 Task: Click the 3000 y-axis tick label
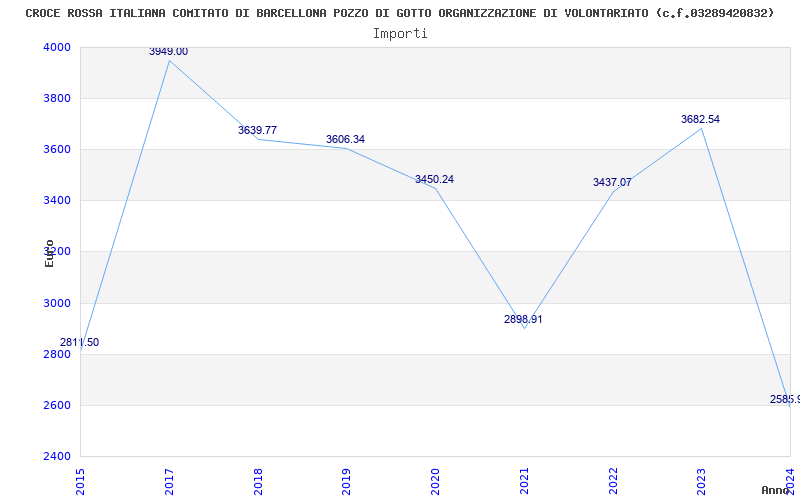tap(58, 303)
